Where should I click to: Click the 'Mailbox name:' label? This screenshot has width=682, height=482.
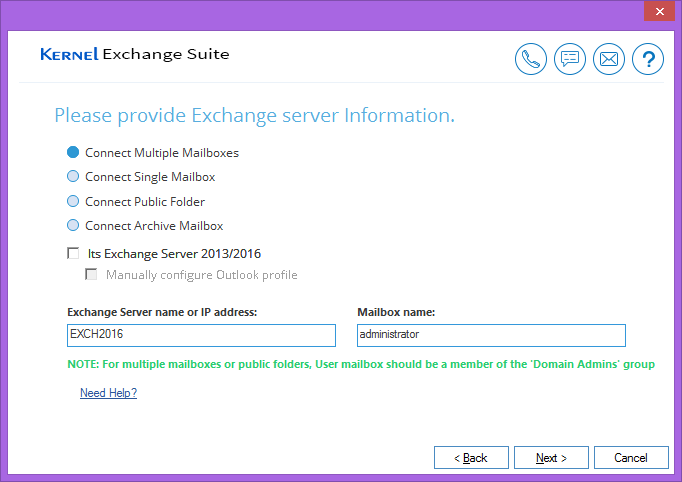click(x=396, y=312)
